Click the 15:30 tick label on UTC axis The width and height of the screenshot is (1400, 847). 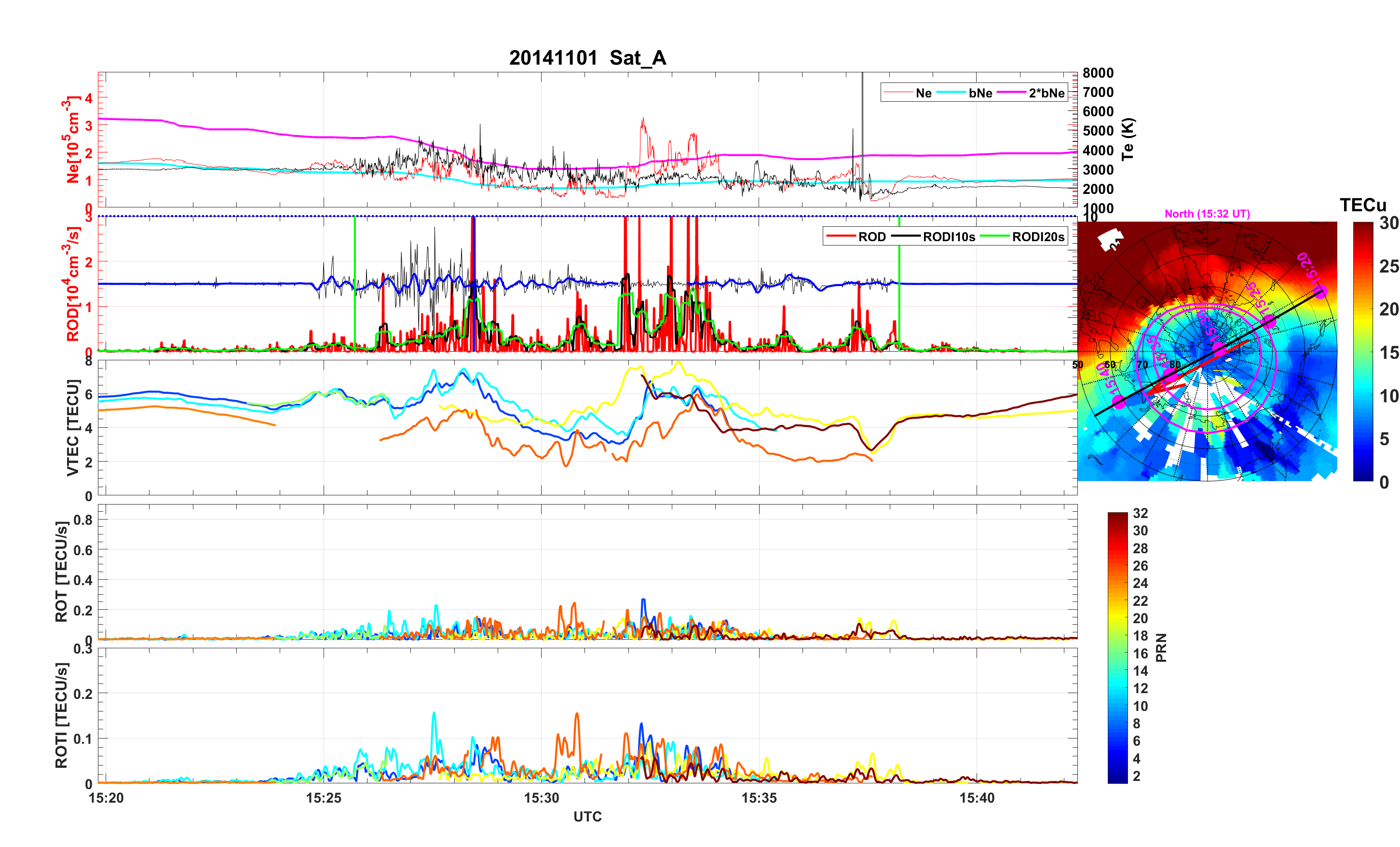(x=541, y=797)
